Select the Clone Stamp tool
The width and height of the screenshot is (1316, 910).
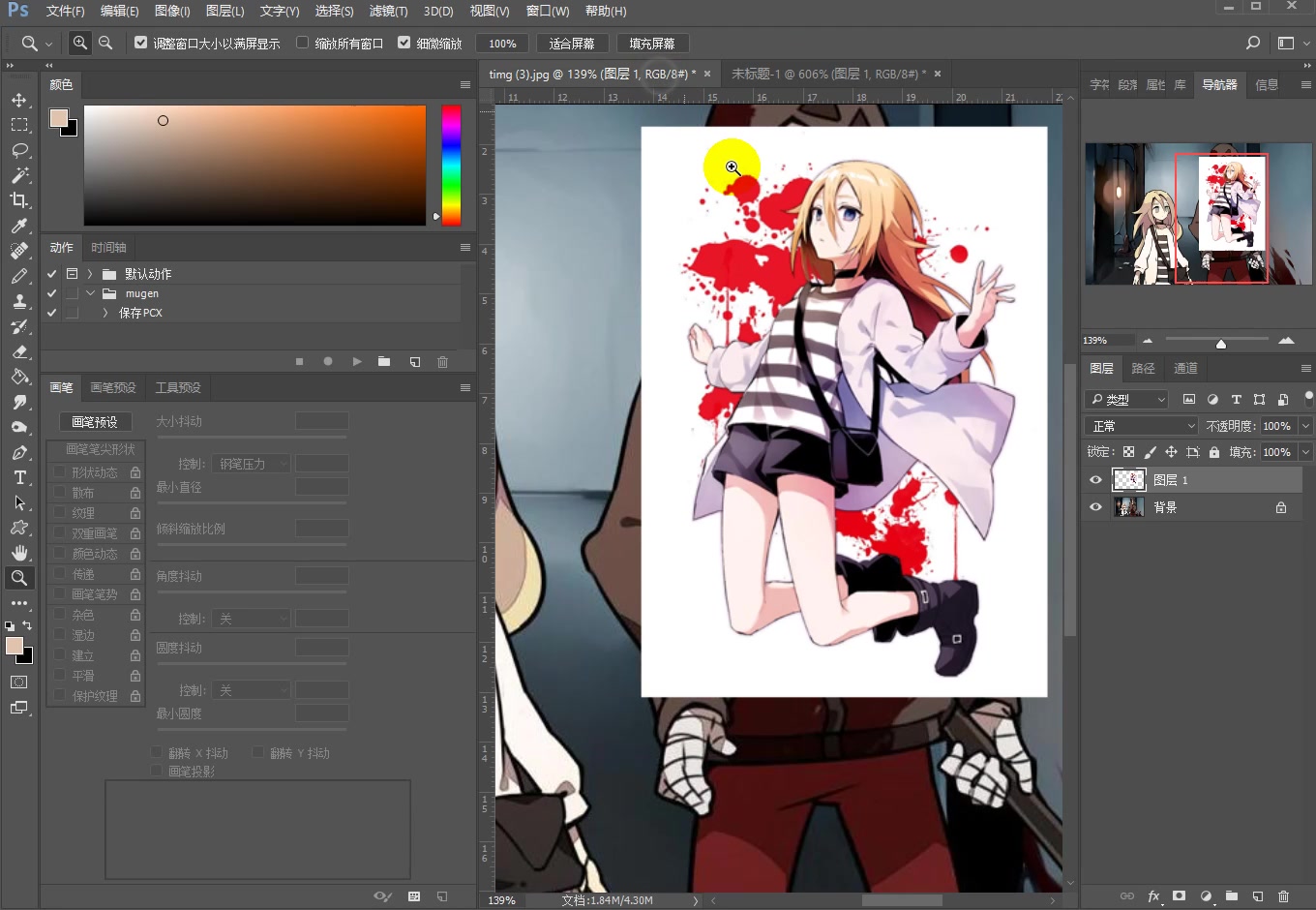click(x=19, y=301)
